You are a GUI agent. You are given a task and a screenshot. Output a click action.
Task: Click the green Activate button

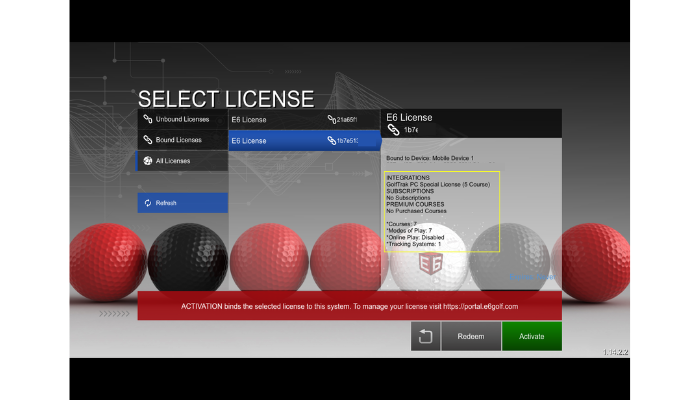531,336
